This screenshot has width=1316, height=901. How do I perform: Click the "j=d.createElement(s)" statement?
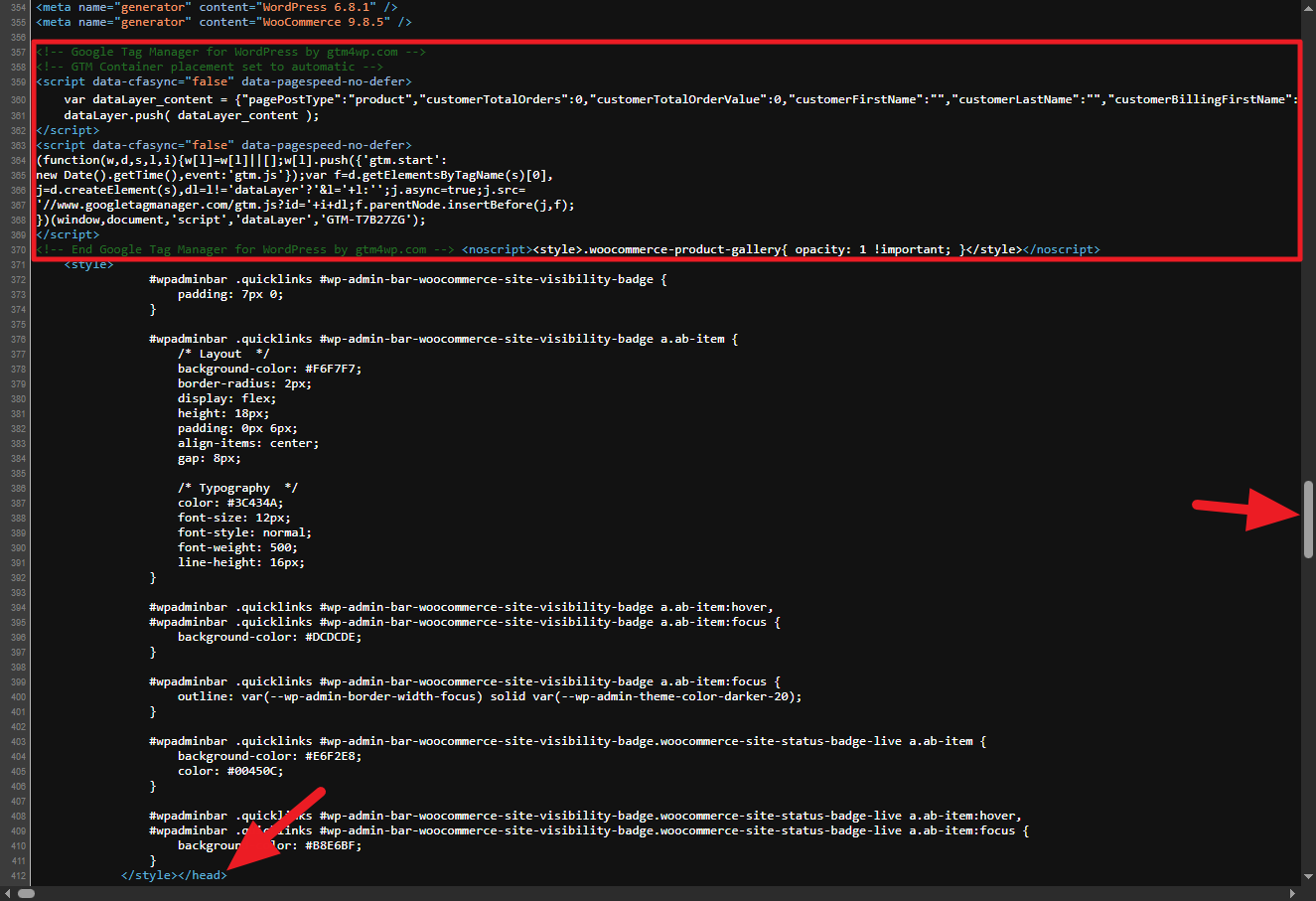coord(110,190)
